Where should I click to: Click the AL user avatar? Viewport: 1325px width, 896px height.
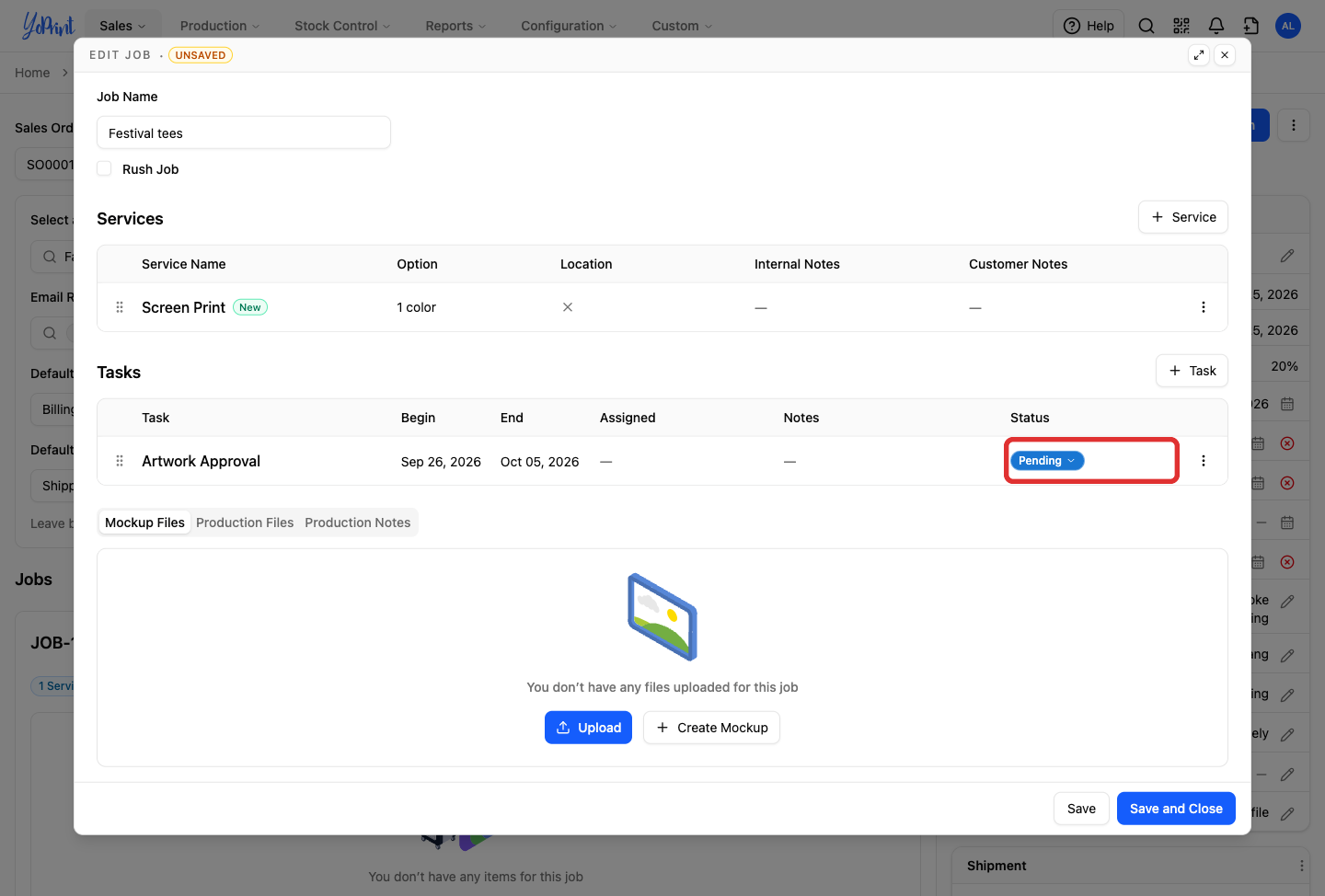[1288, 26]
